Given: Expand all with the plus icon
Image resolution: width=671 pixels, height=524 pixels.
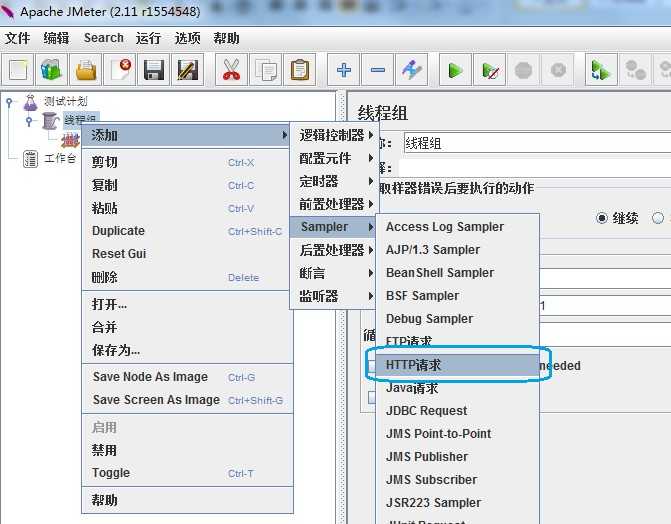Looking at the screenshot, I should (344, 69).
